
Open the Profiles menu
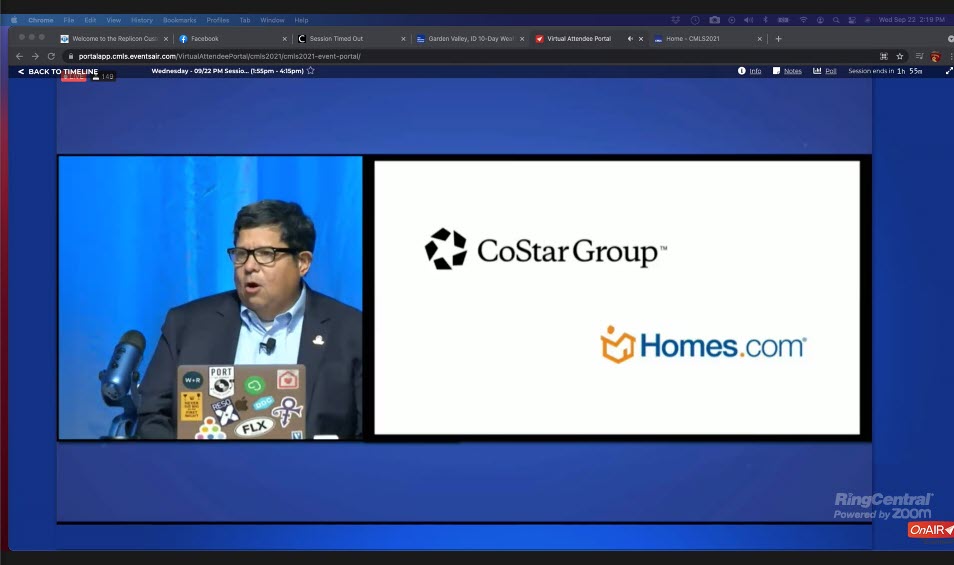[218, 20]
